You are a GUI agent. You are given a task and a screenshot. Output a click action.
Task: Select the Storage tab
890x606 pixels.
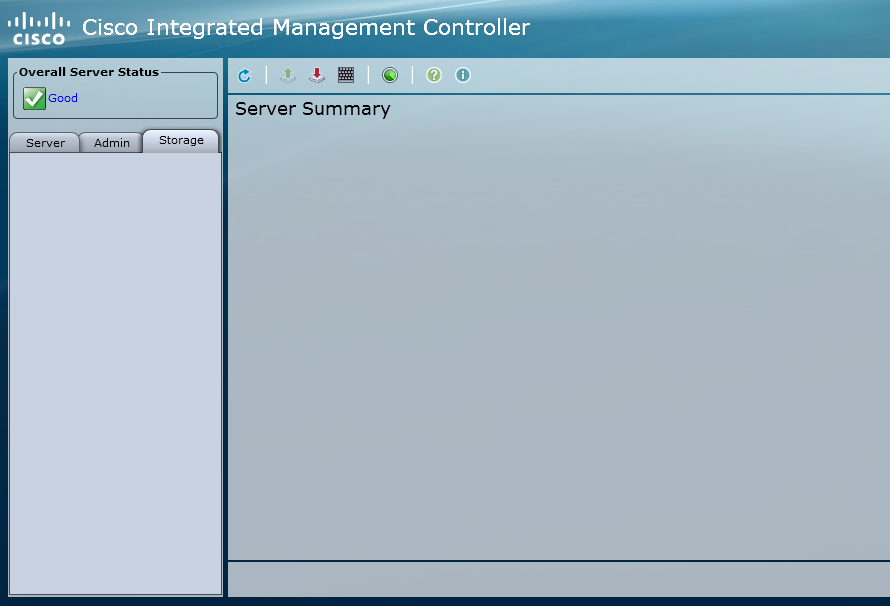180,140
